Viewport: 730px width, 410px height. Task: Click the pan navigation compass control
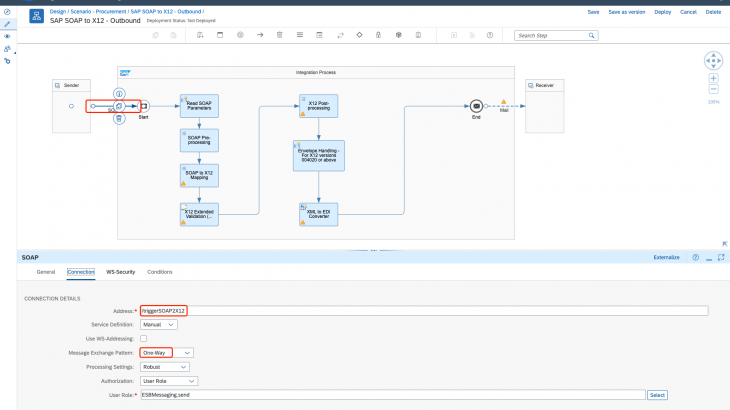713,60
